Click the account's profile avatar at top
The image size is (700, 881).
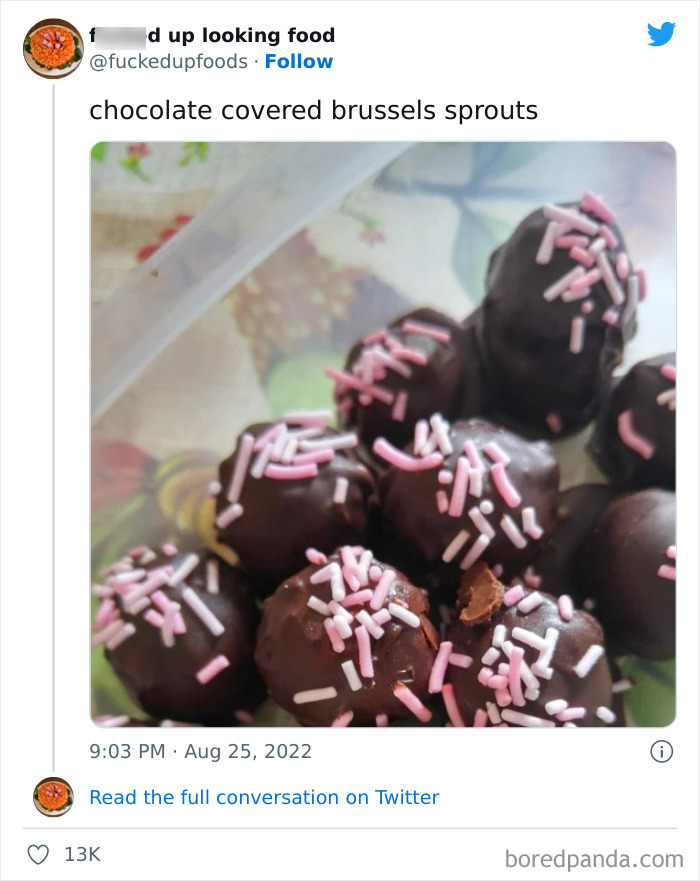click(52, 48)
